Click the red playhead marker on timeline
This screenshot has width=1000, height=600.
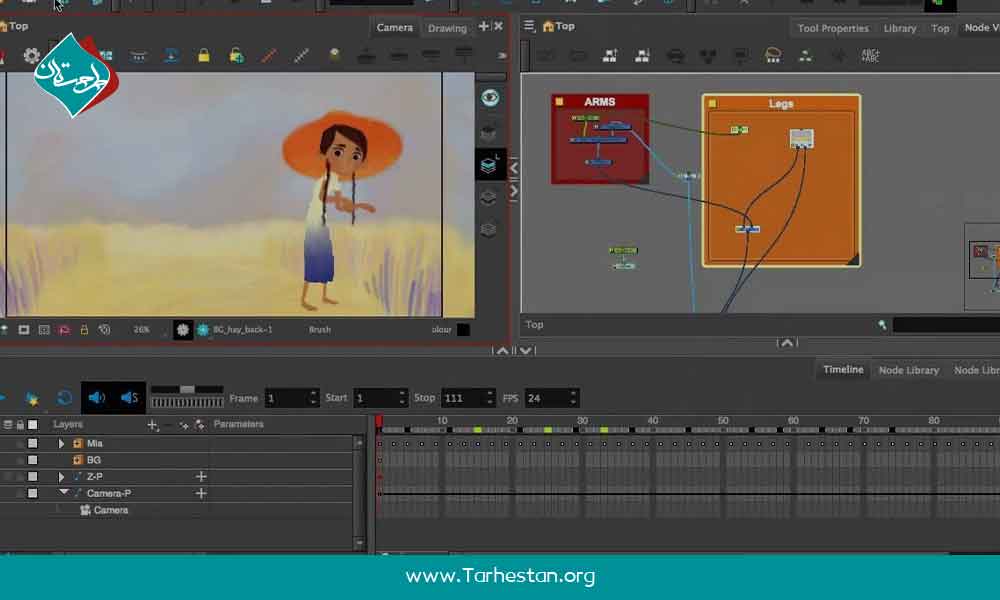tap(379, 421)
